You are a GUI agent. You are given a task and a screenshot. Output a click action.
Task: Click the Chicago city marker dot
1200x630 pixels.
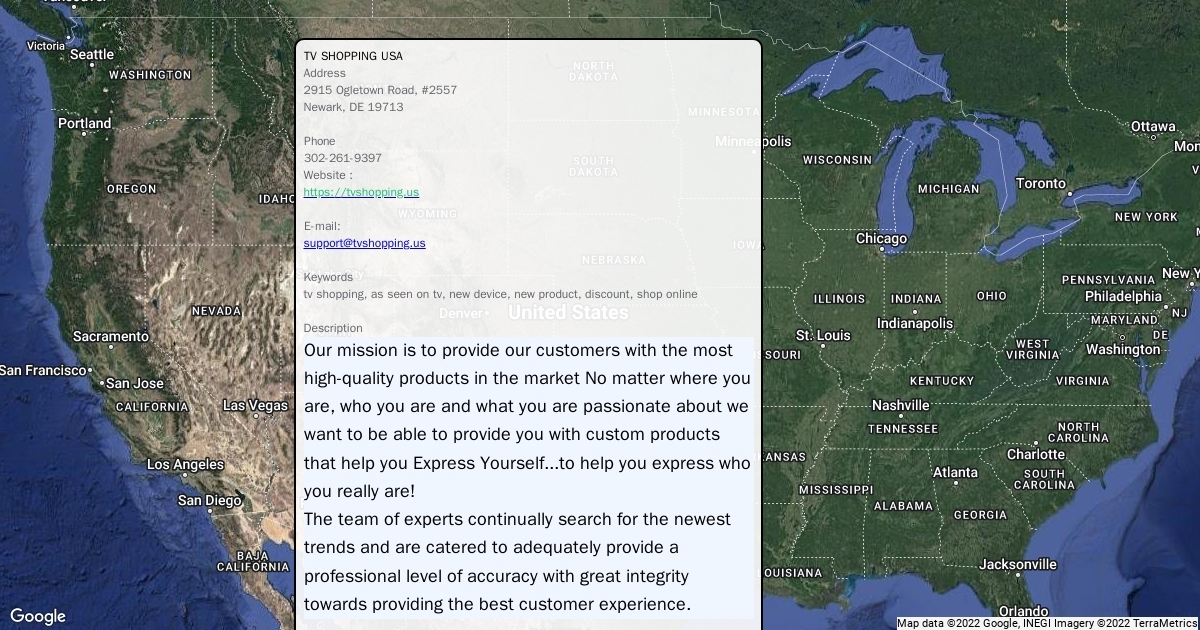pos(884,251)
